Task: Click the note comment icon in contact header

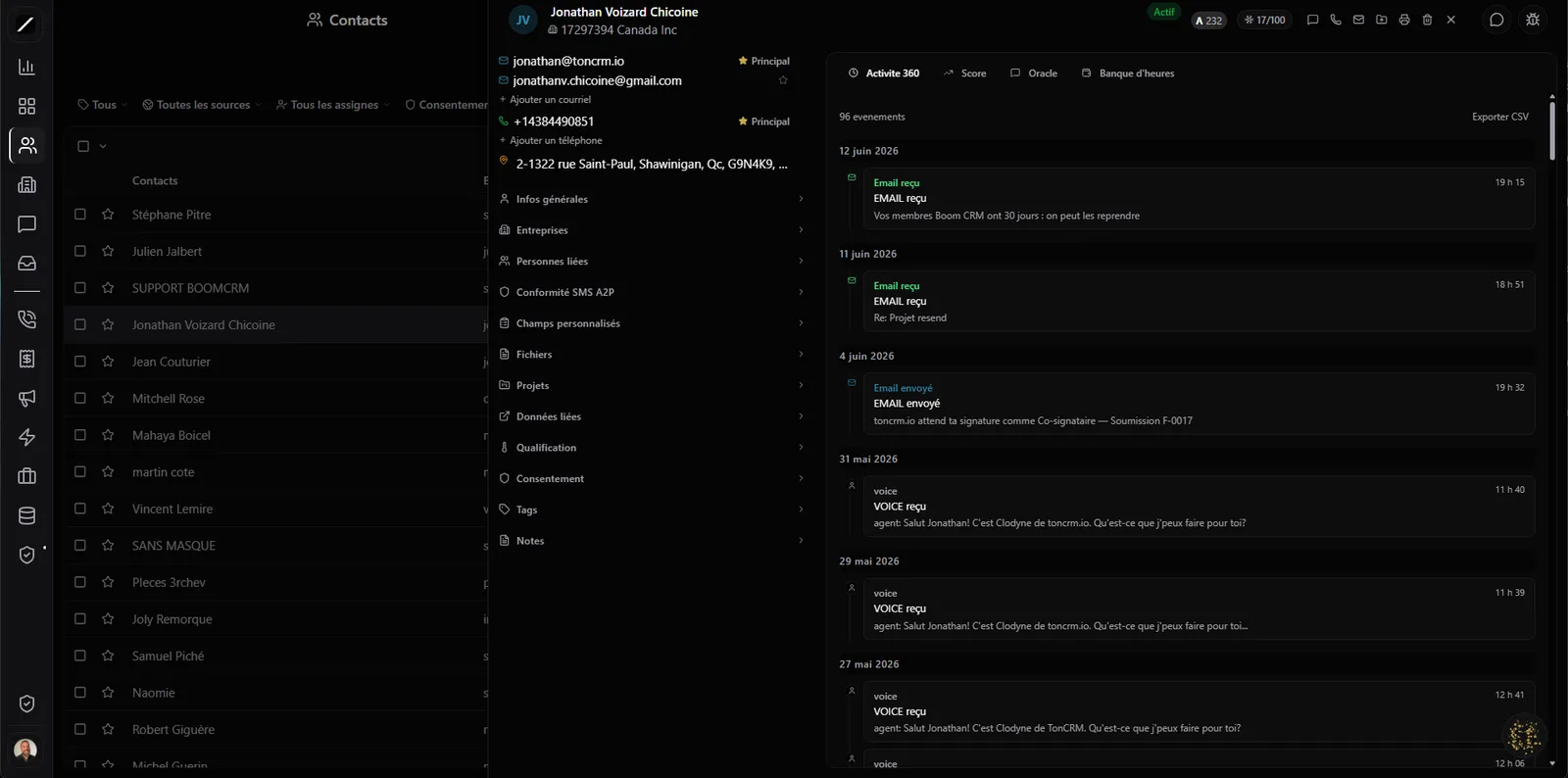Action: pyautogui.click(x=1312, y=20)
